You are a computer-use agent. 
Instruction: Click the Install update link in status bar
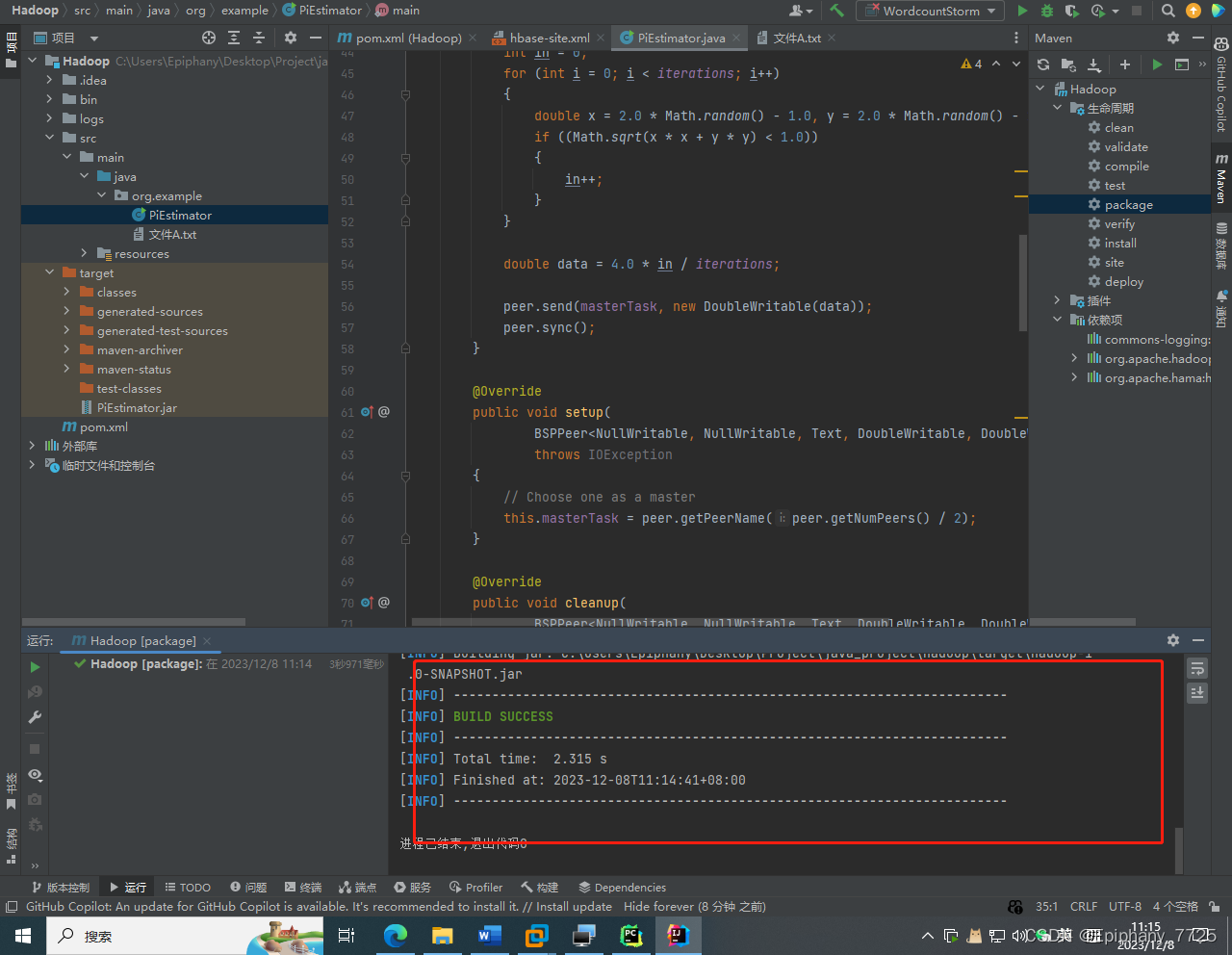click(x=574, y=907)
